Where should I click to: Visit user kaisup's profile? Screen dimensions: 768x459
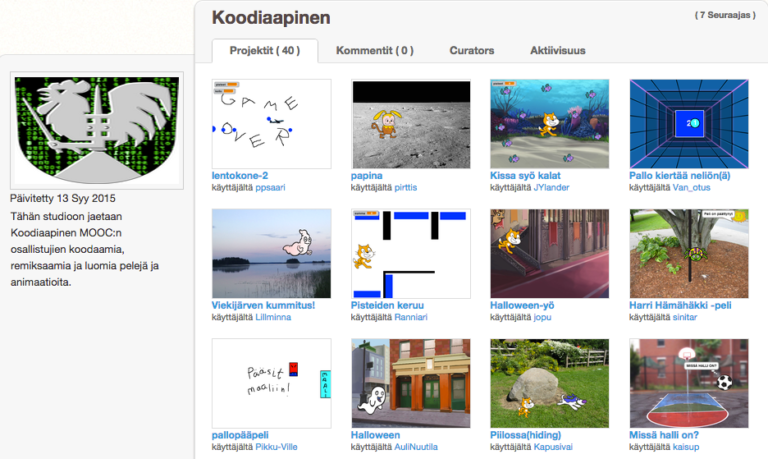pyautogui.click(x=686, y=447)
